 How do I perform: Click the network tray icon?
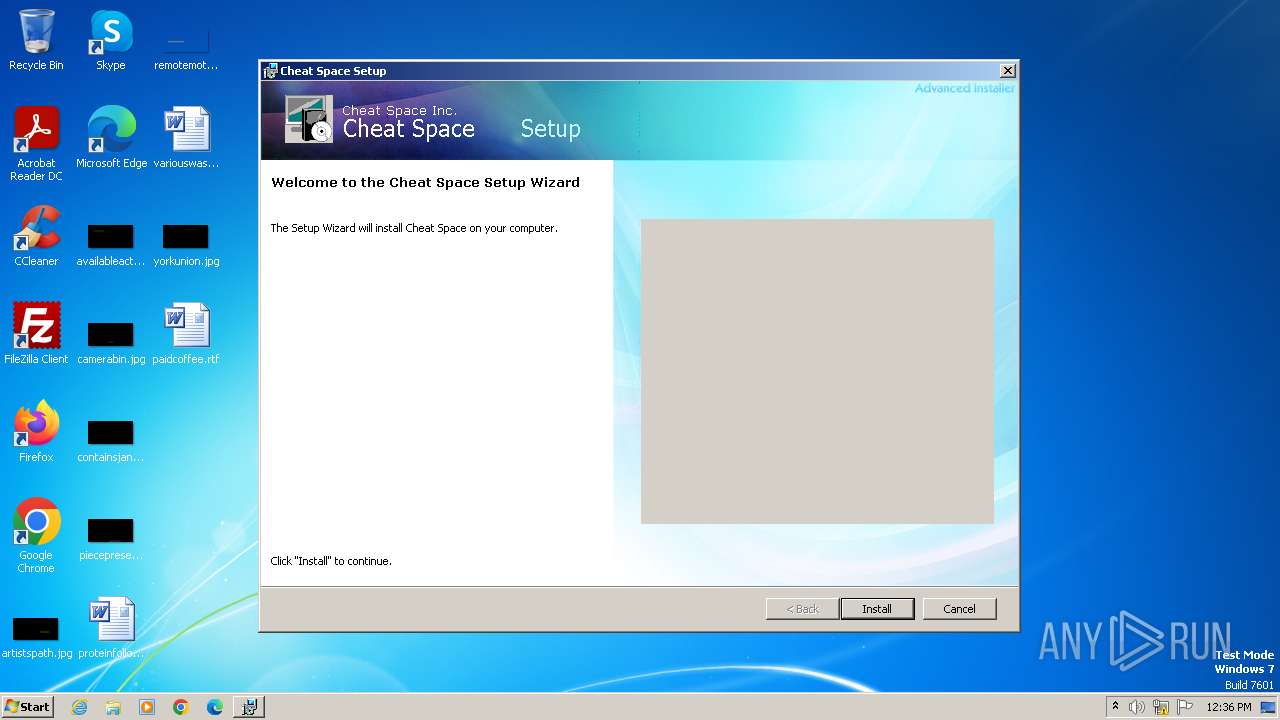(x=1161, y=707)
